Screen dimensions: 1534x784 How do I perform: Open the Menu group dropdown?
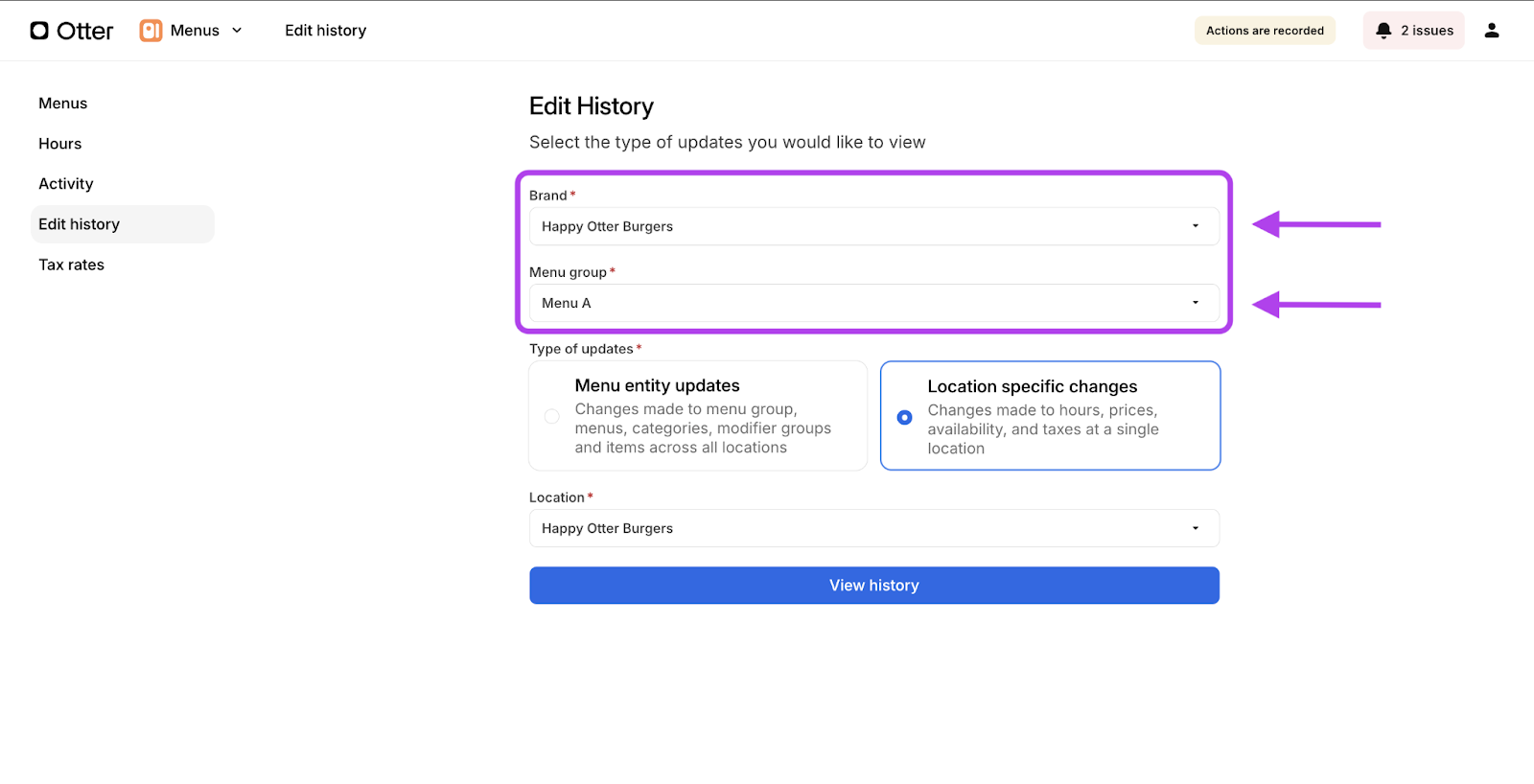(873, 303)
